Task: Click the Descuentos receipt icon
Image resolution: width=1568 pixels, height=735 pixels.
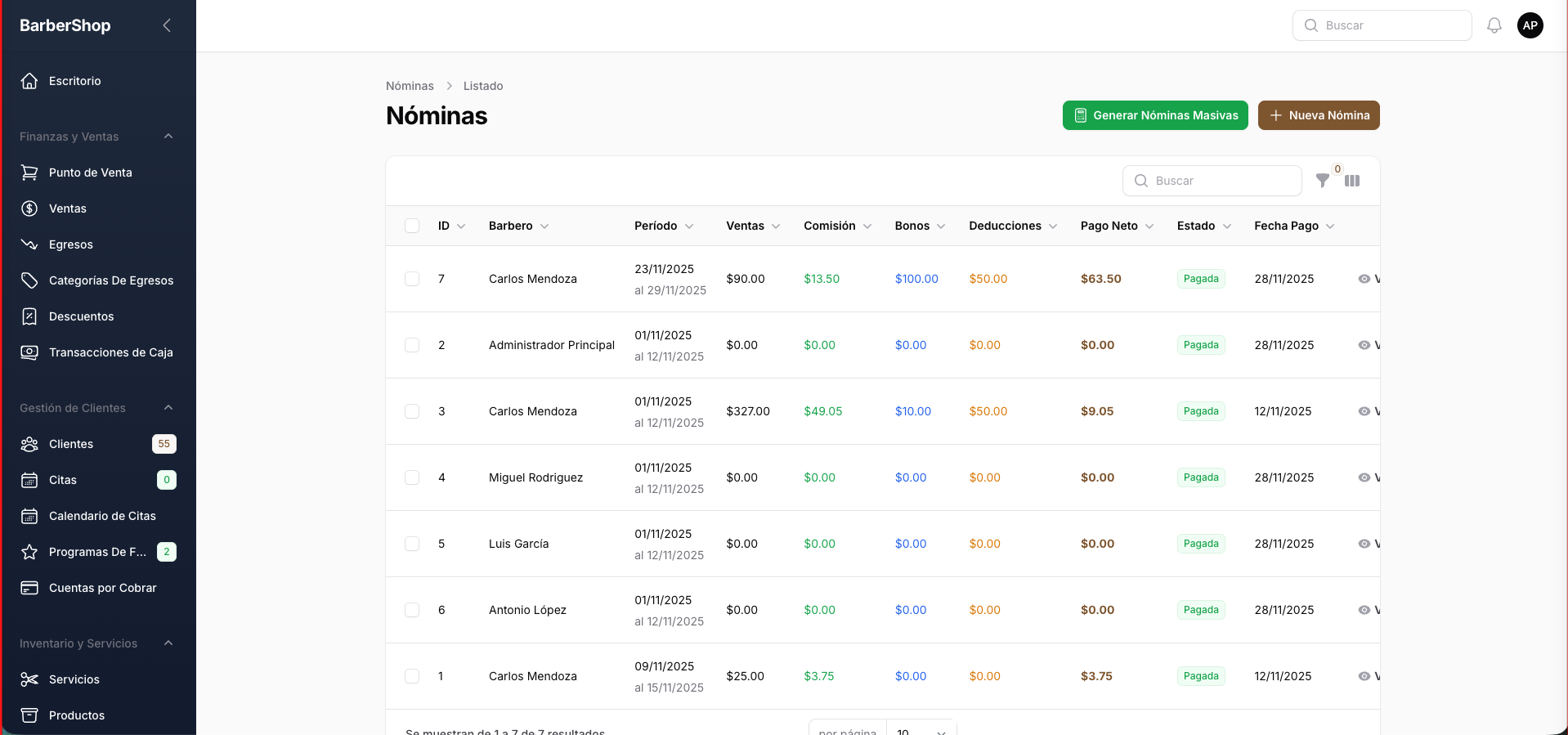Action: (x=29, y=316)
